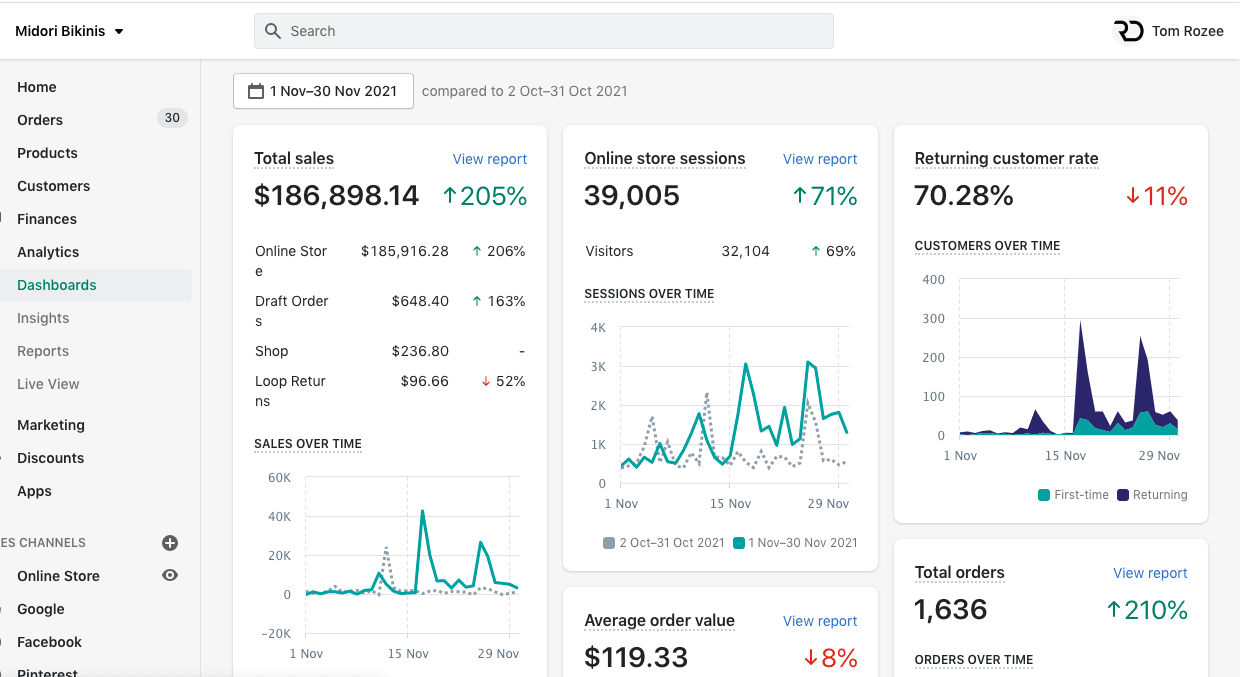This screenshot has height=677, width=1240.
Task: Open Customers in sidebar
Action: click(53, 186)
